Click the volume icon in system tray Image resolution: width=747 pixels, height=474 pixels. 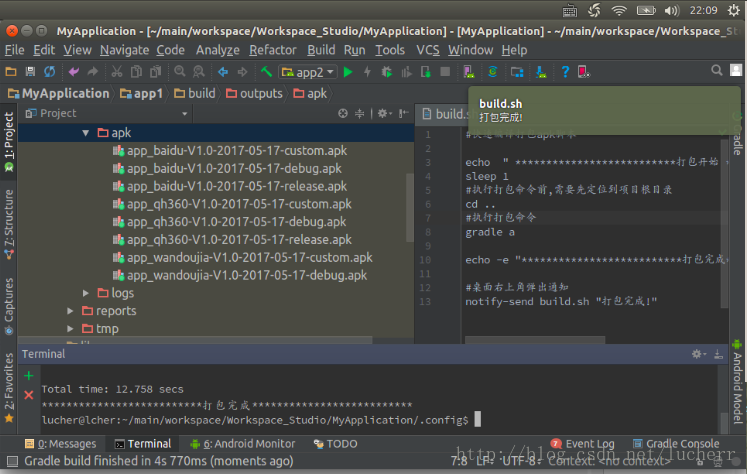[x=671, y=10]
